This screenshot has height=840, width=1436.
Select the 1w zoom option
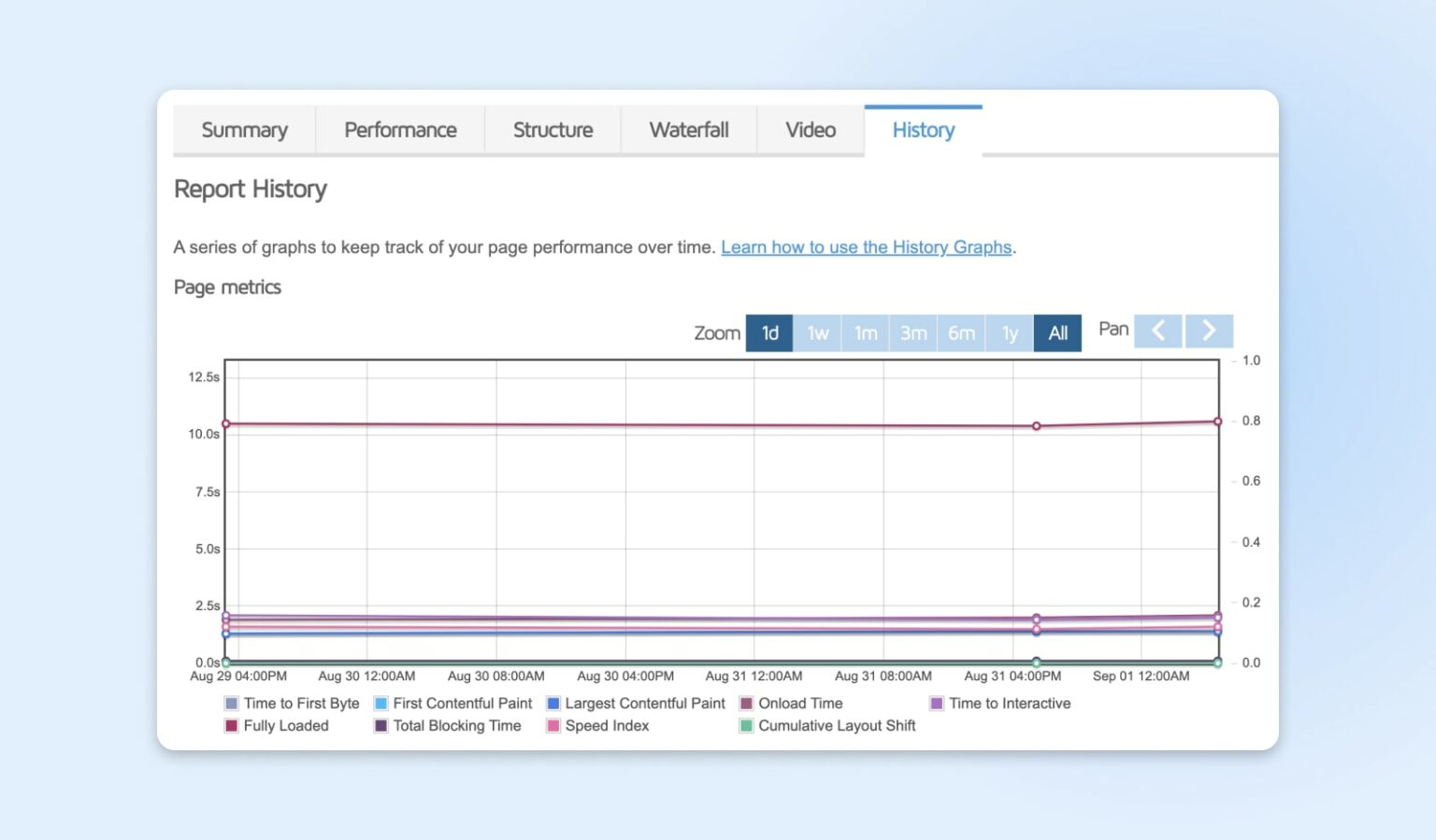point(817,333)
